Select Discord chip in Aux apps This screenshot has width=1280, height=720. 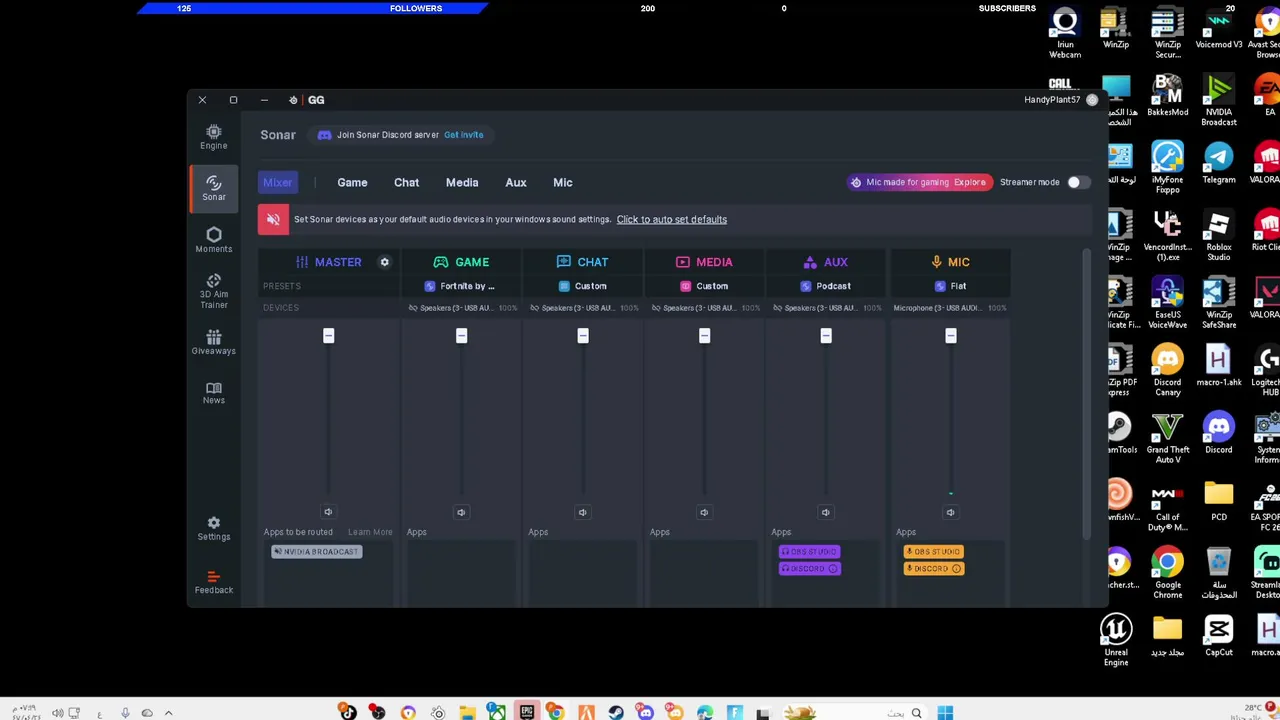tap(809, 569)
